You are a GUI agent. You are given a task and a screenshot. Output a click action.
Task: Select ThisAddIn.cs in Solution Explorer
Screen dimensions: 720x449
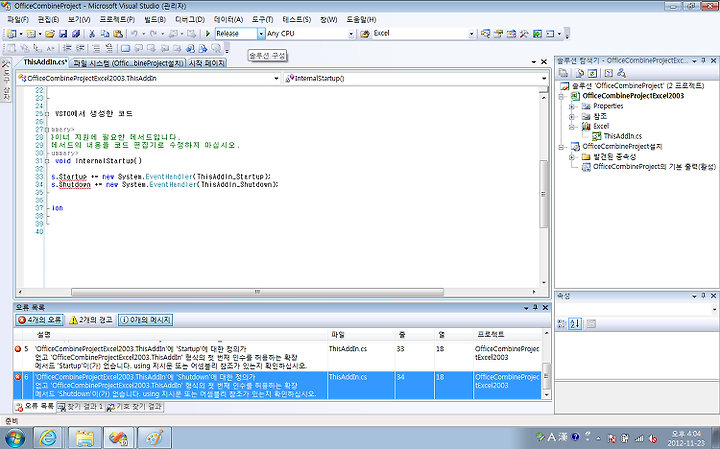click(622, 136)
